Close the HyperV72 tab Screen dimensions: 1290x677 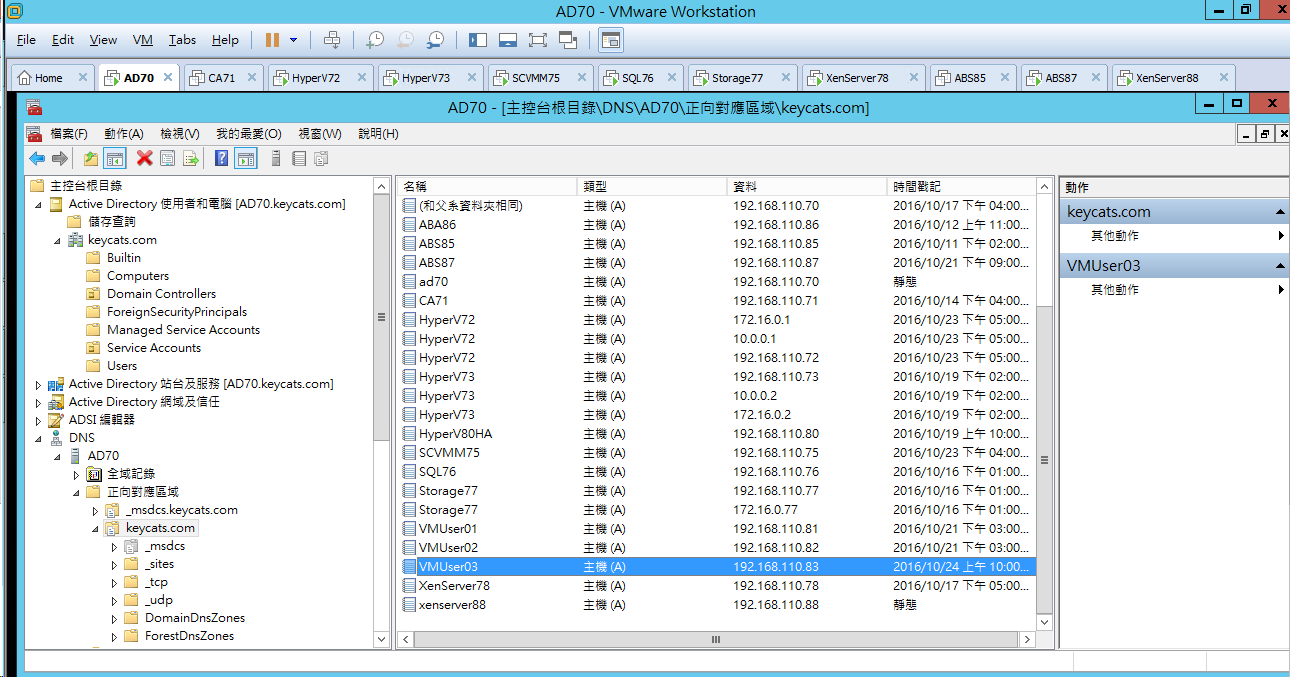pyautogui.click(x=361, y=77)
